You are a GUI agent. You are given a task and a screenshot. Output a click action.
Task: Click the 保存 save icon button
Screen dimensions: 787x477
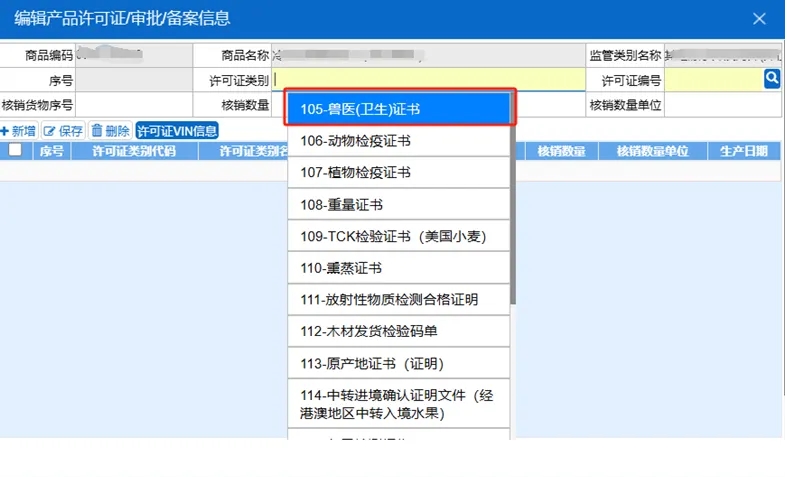pyautogui.click(x=63, y=131)
